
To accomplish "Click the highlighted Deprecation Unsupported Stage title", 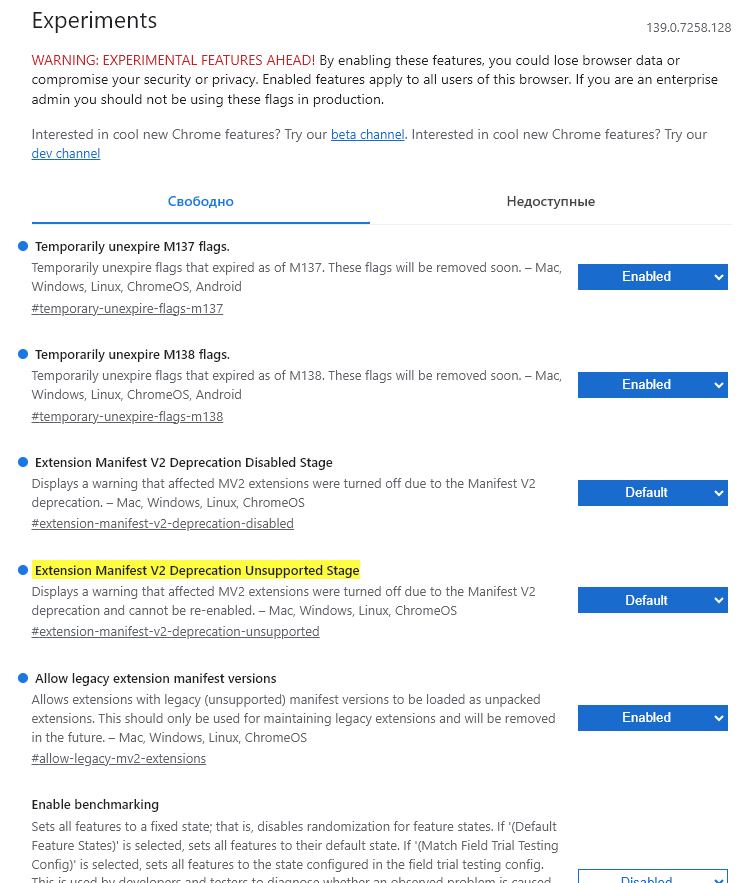I will [x=197, y=571].
